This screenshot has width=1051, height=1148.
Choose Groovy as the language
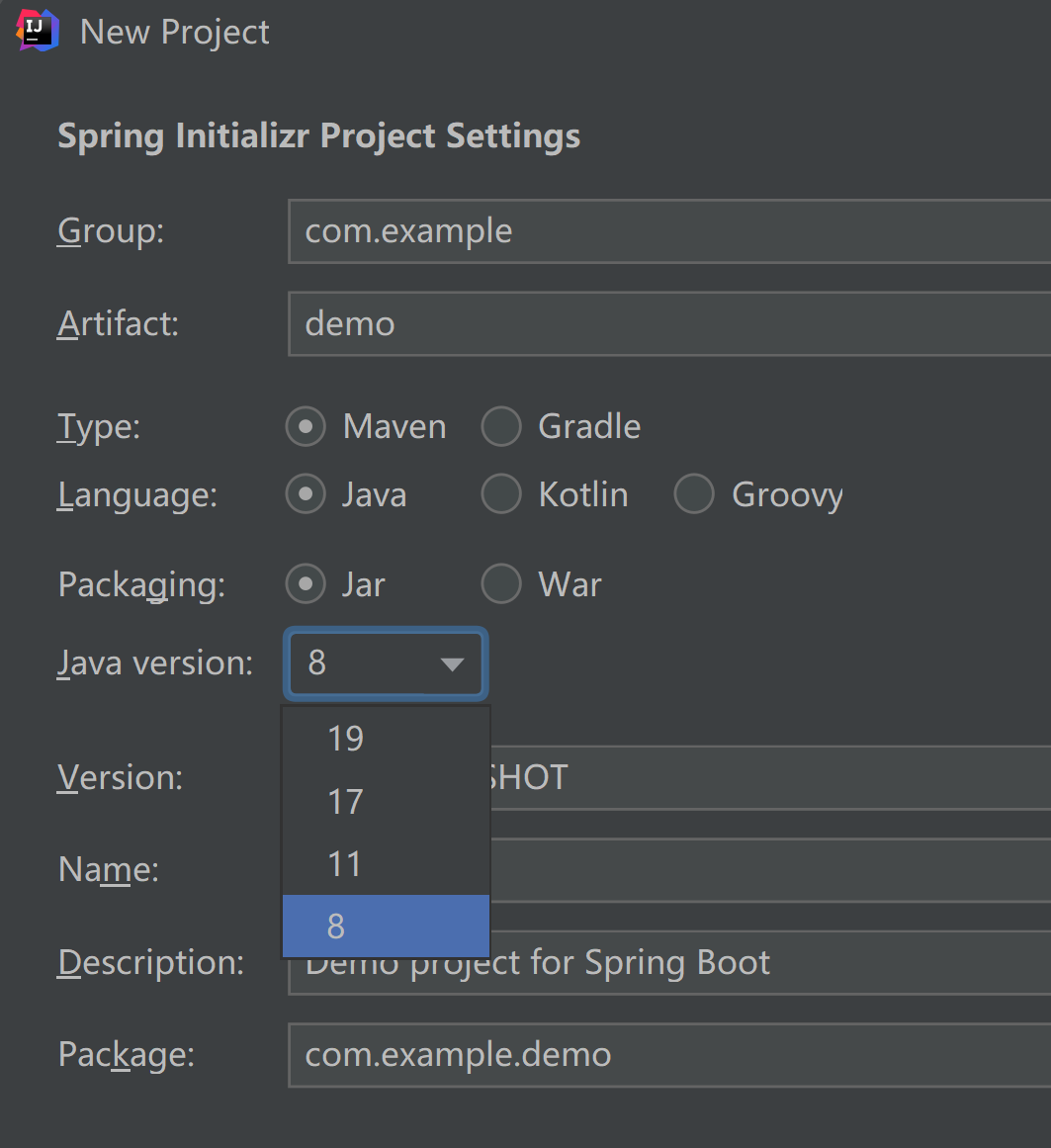(x=694, y=494)
